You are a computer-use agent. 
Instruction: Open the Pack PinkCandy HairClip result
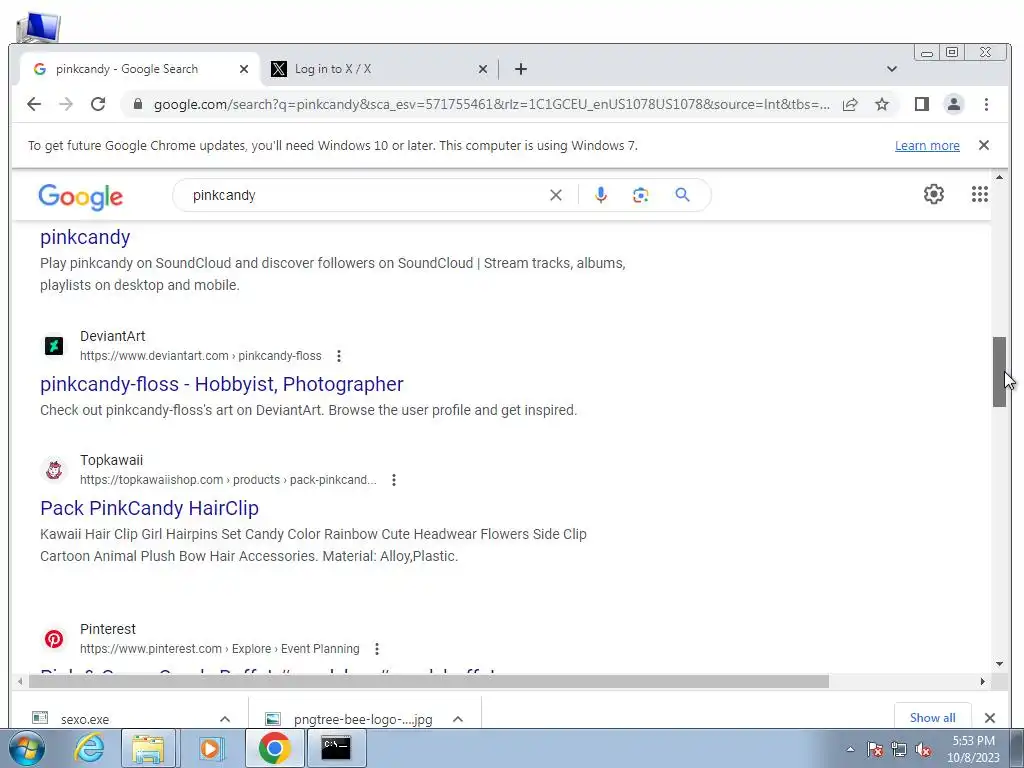pos(149,508)
